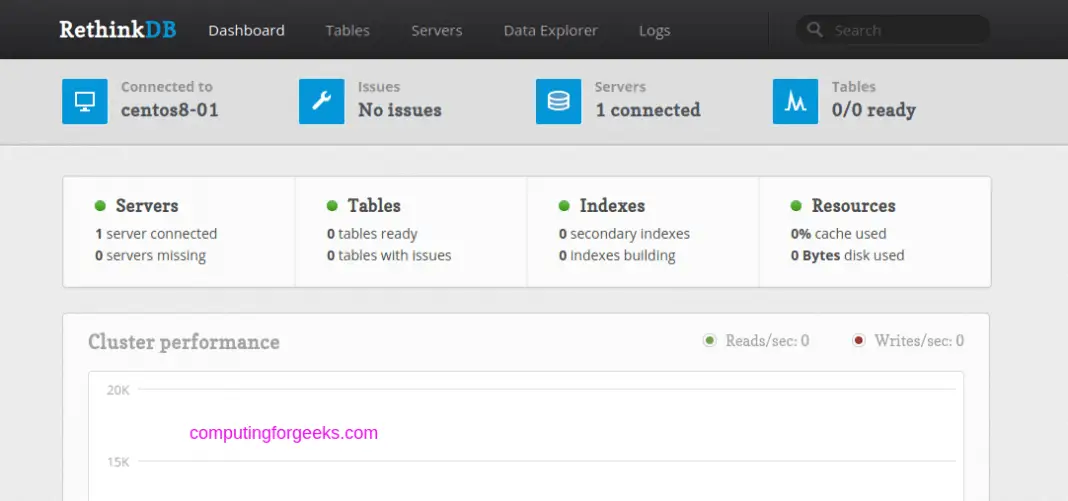Viewport: 1068px width, 501px height.
Task: View the Logs page
Action: 654,30
